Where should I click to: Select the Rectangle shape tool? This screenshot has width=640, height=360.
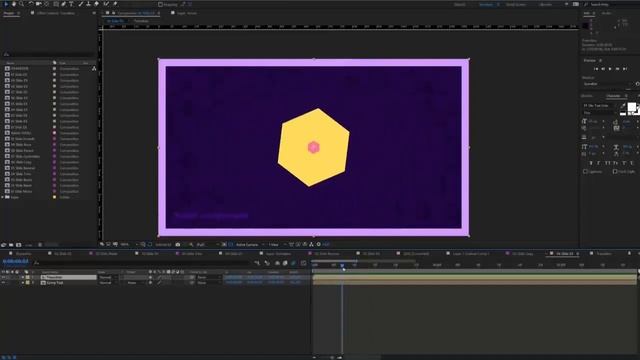click(x=56, y=4)
